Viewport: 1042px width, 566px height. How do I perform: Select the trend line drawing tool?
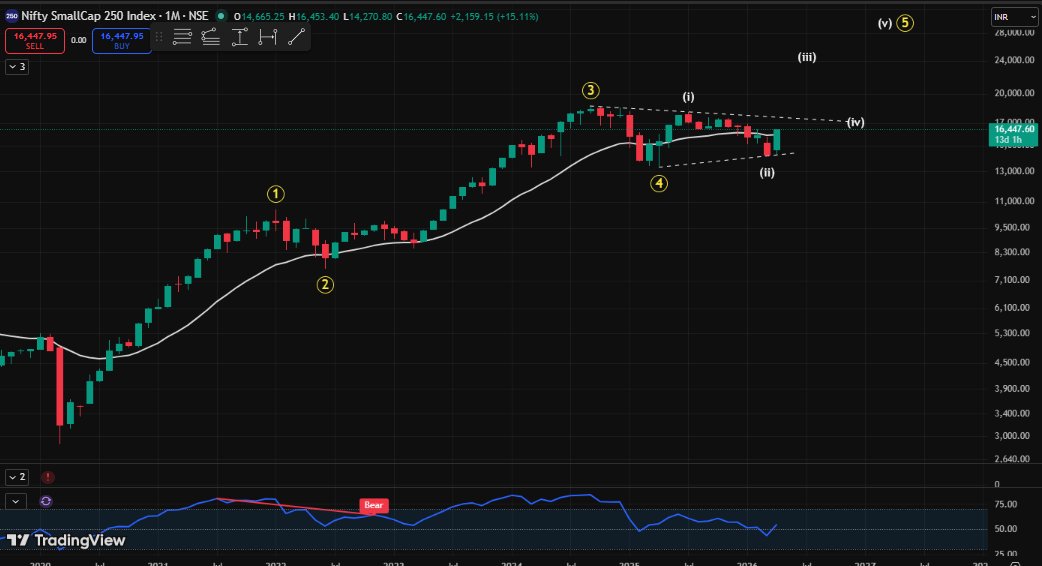coord(296,37)
